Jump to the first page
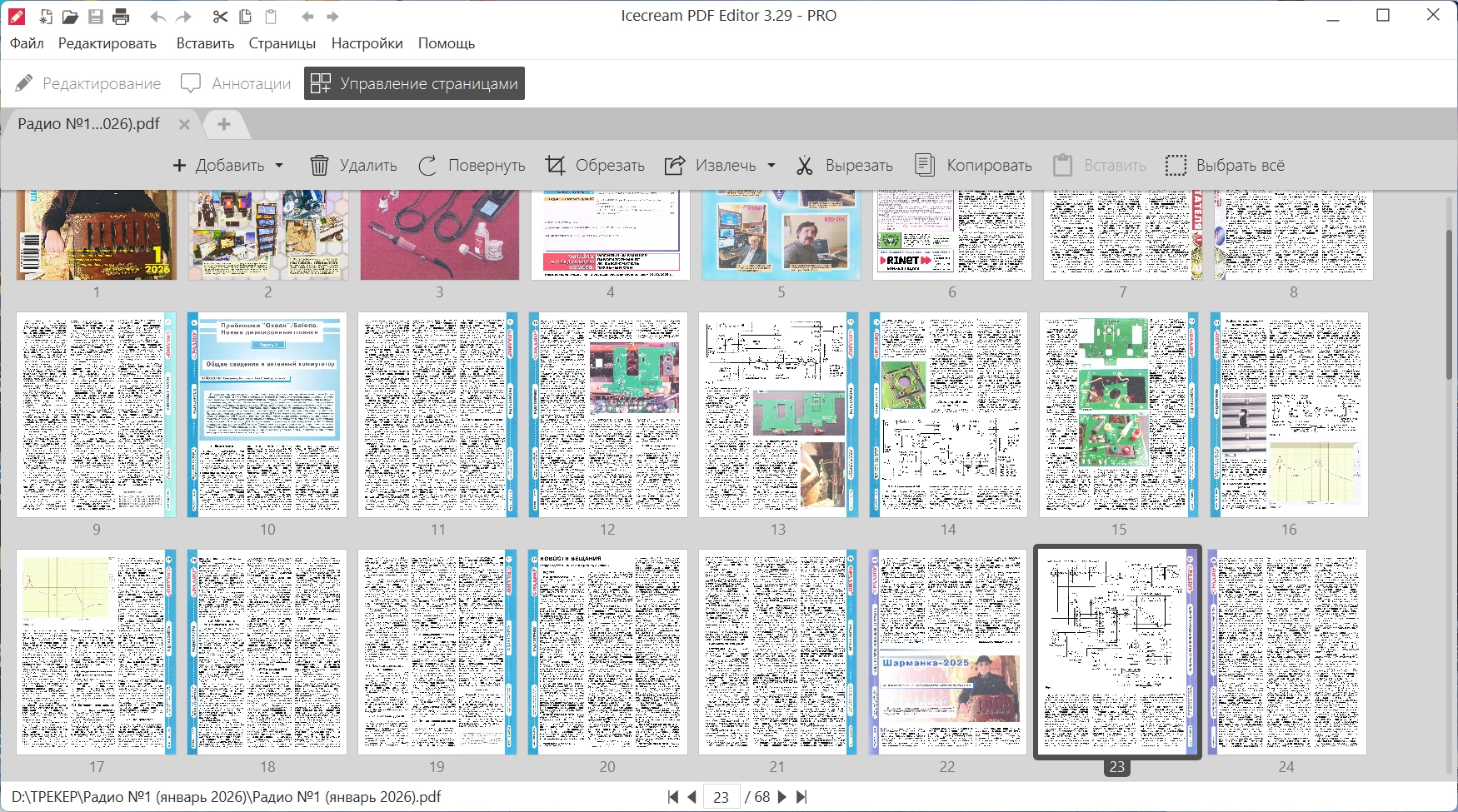Screen dimensions: 1458x812 673,797
